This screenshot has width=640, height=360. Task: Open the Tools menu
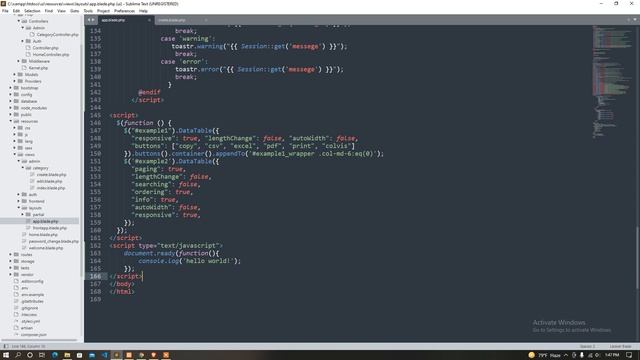[x=88, y=11]
